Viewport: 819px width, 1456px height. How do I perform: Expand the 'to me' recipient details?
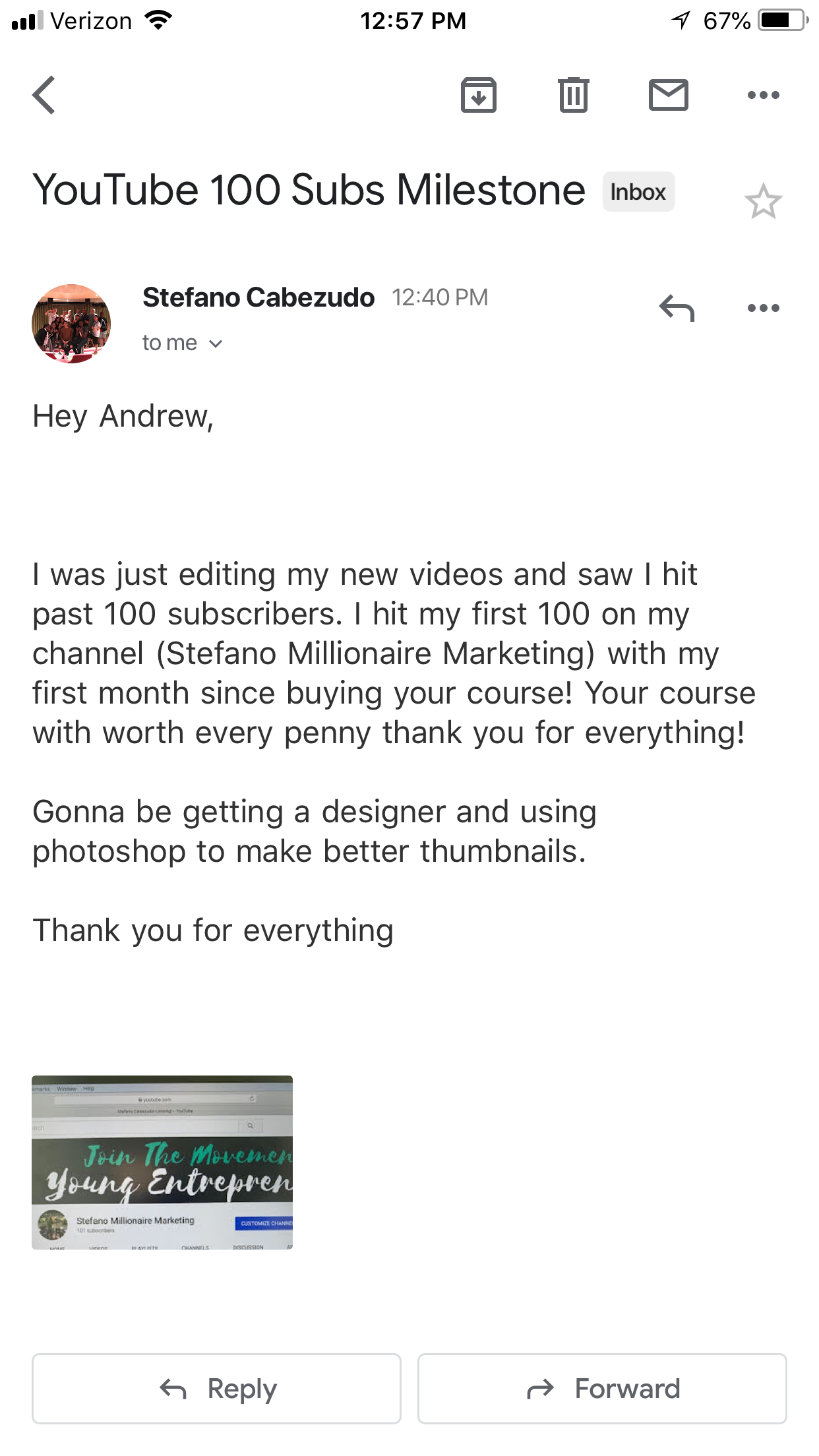(183, 343)
